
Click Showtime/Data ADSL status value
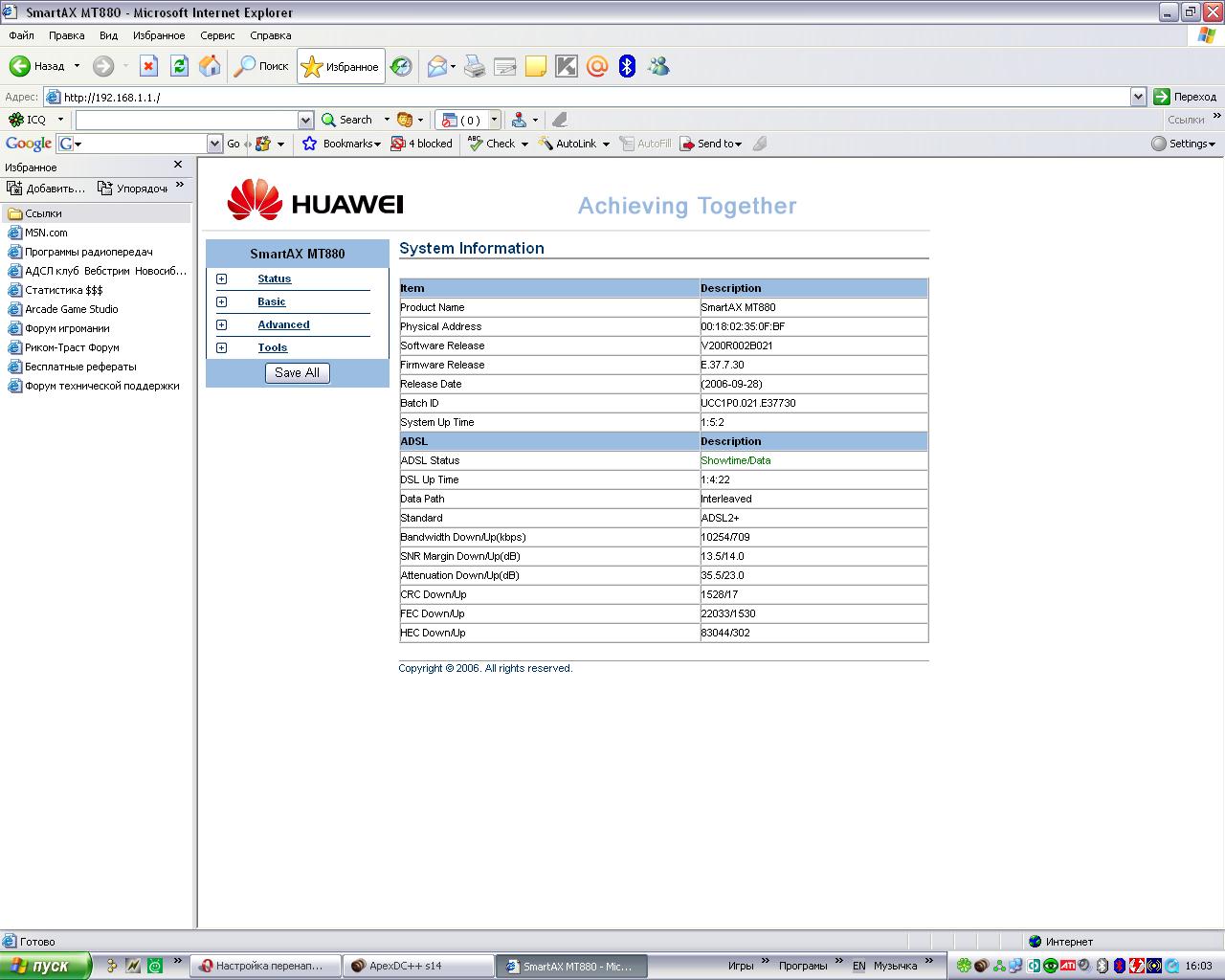pos(735,460)
